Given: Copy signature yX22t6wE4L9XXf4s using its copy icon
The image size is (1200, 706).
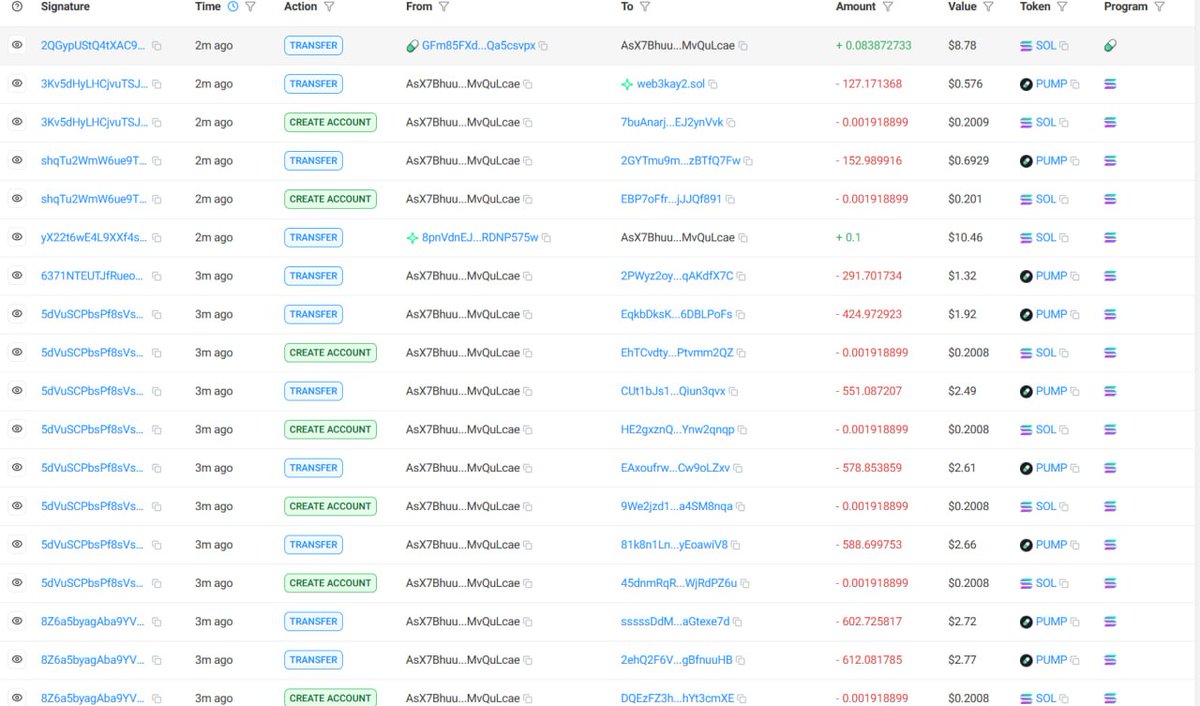Looking at the screenshot, I should (157, 238).
